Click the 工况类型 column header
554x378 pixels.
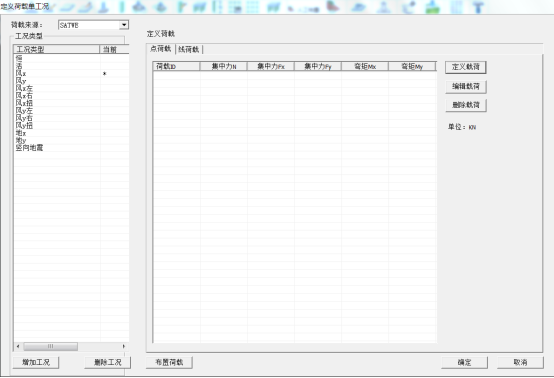pyautogui.click(x=57, y=49)
